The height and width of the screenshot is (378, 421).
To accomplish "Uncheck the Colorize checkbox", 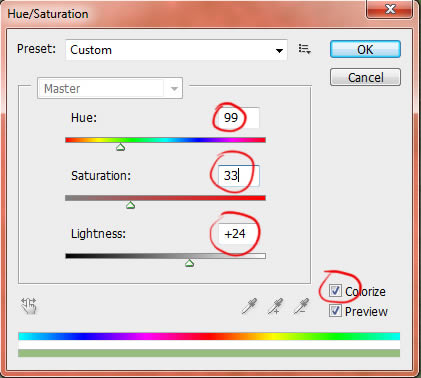I will [x=335, y=291].
